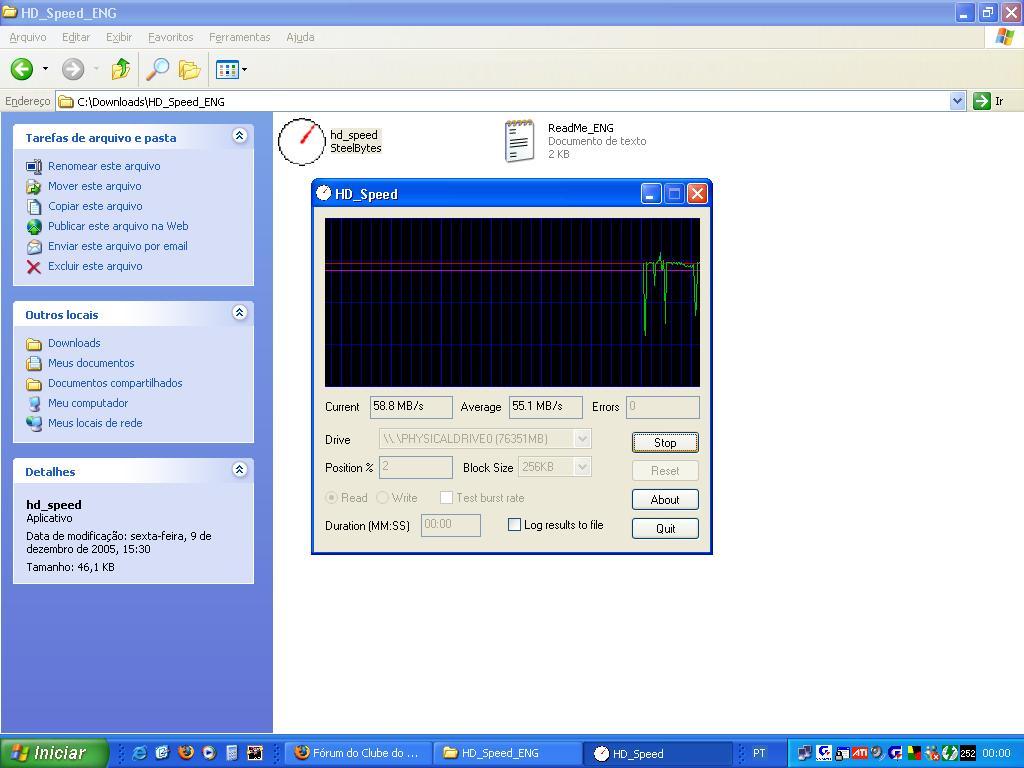
Task: Open the Drive dropdown list
Action: coord(583,439)
